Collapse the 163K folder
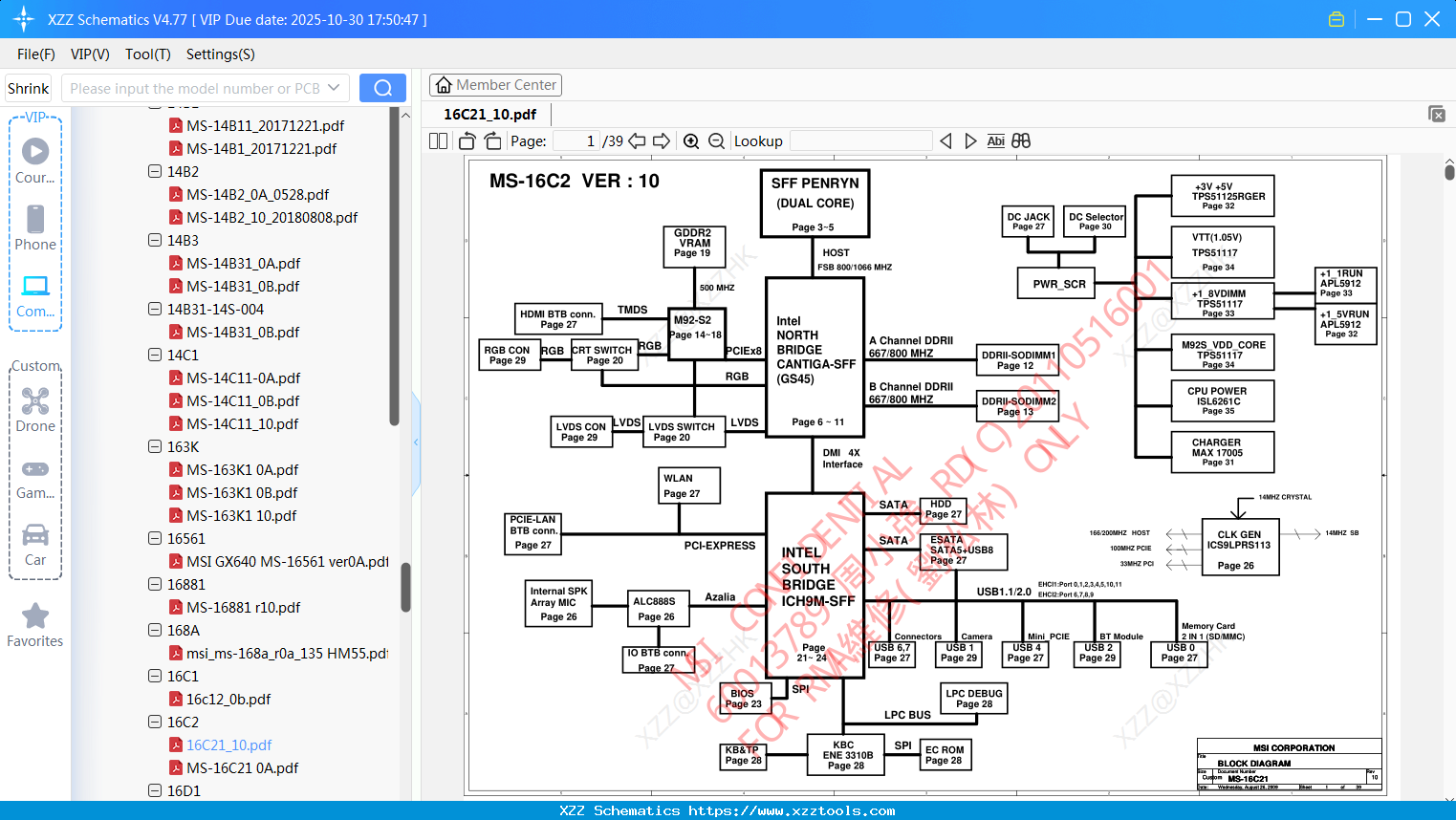 click(x=155, y=447)
